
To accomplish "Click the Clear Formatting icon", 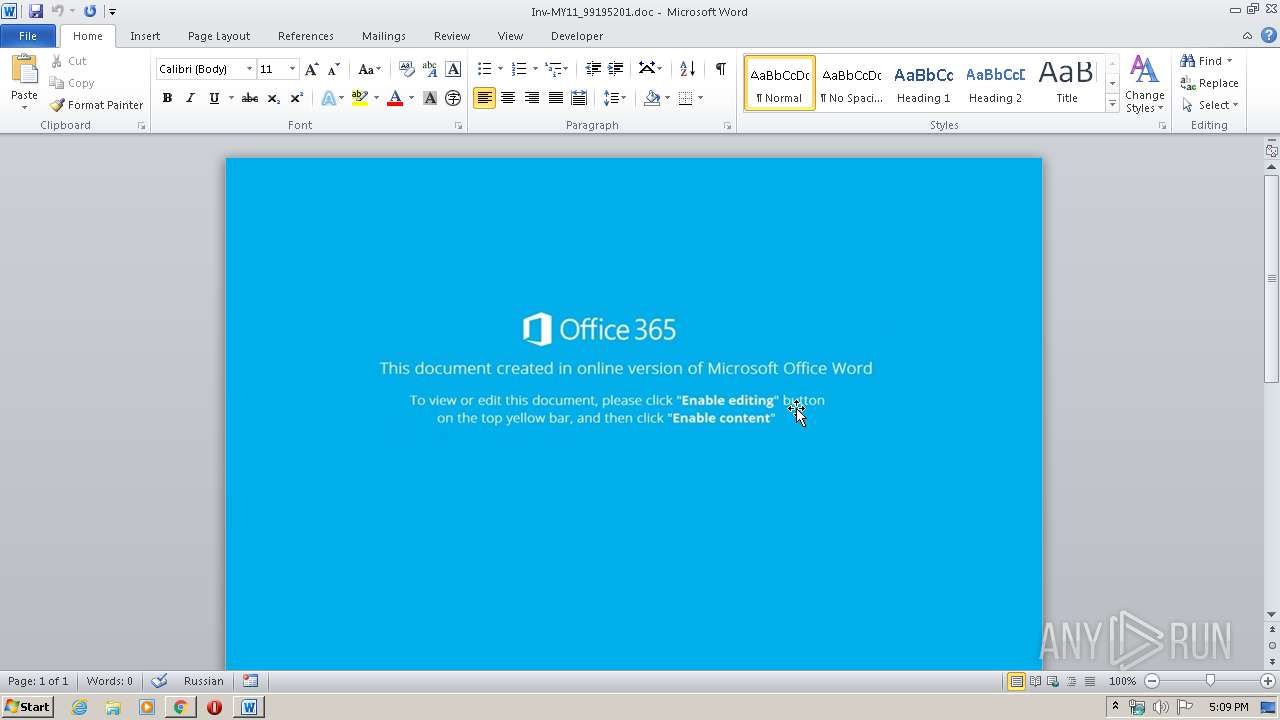I will [406, 69].
